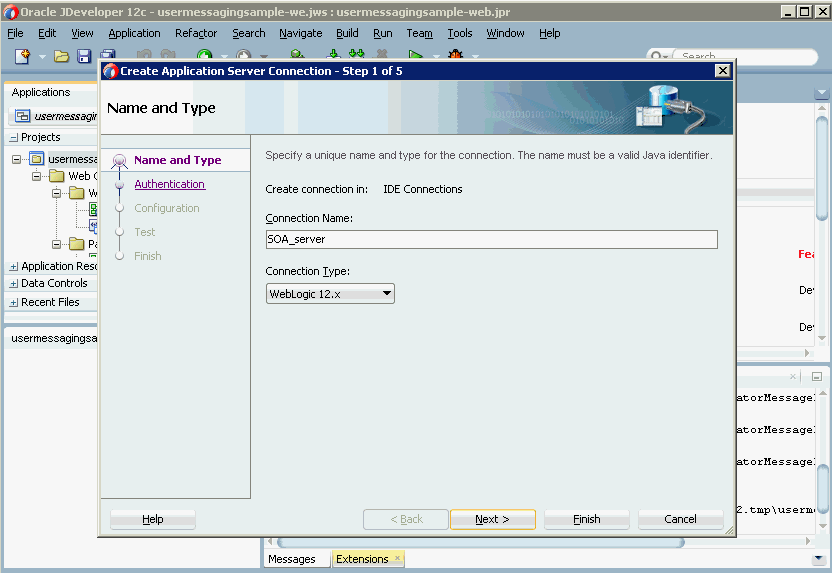This screenshot has height=573, width=832.
Task: Click the Connection Name input field
Action: pos(491,239)
